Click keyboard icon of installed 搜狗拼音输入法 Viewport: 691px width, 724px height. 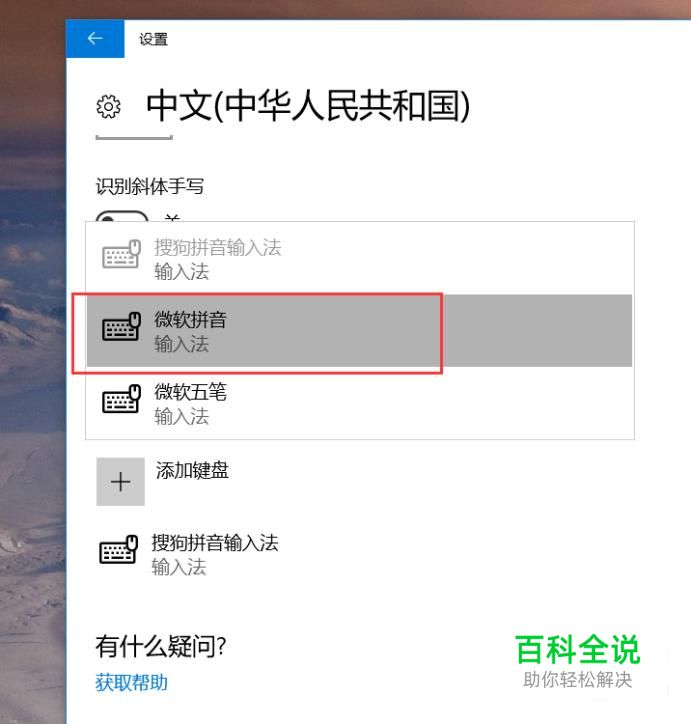[119, 549]
